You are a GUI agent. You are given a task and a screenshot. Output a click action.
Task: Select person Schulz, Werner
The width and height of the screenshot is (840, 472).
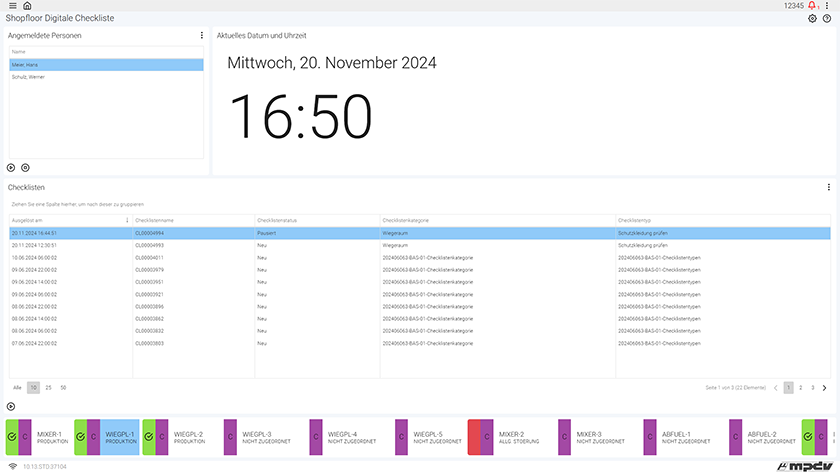(x=28, y=77)
